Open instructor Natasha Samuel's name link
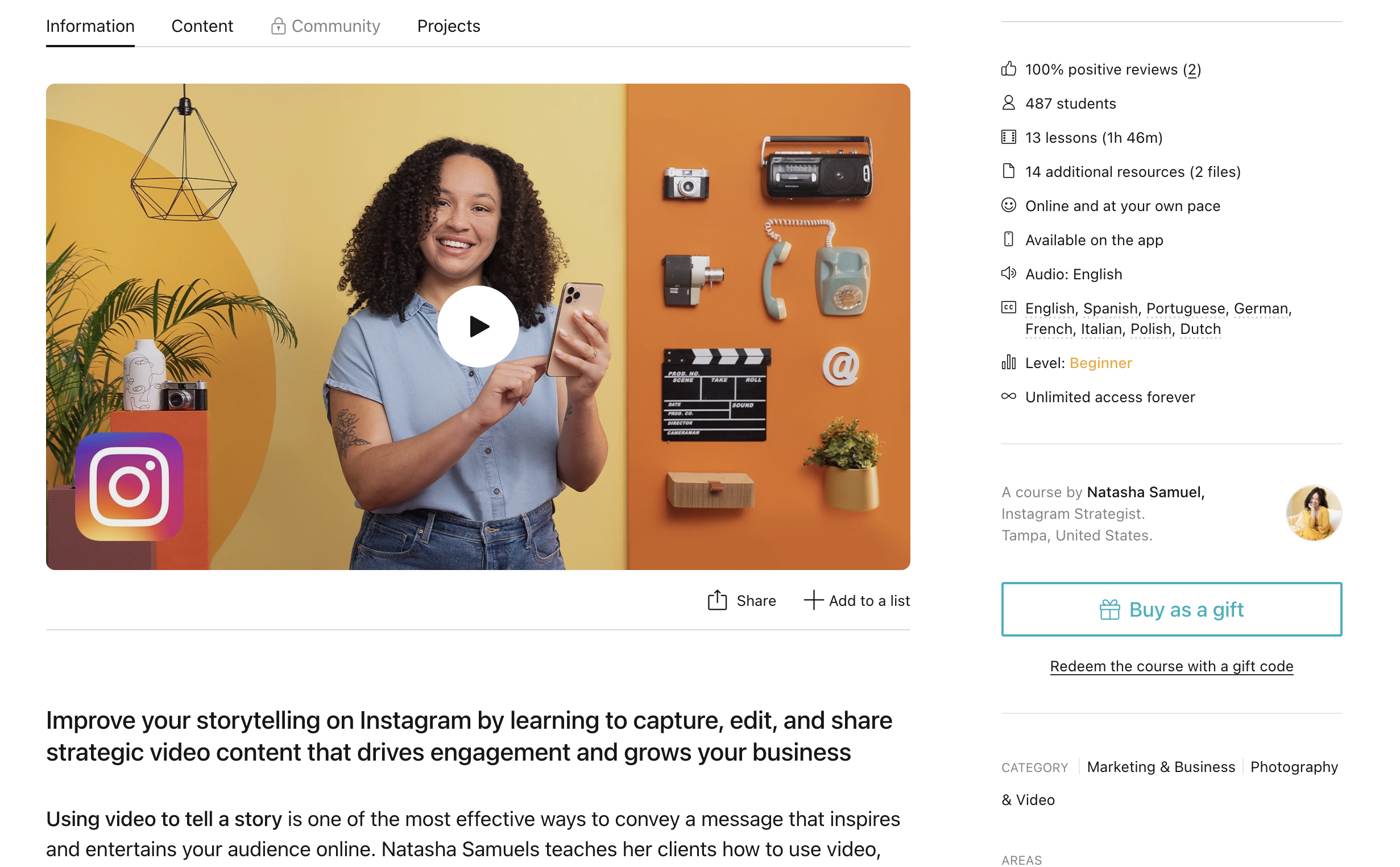This screenshot has width=1400, height=867. [x=1145, y=492]
